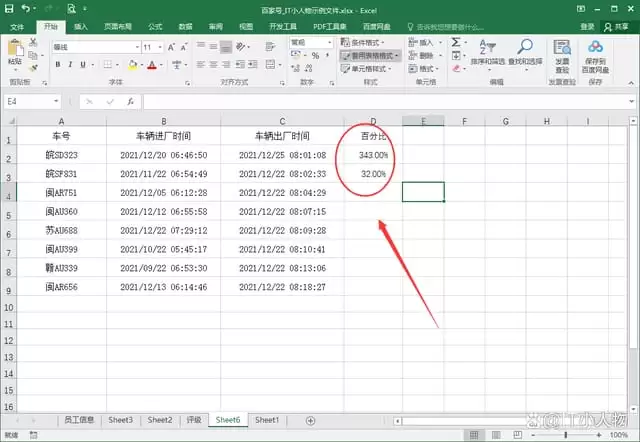
Task: Toggle Bold formatting
Action: [x=58, y=64]
